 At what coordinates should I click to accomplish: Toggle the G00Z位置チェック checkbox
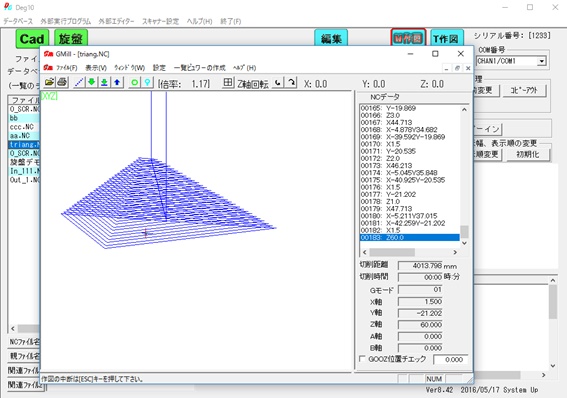362,359
